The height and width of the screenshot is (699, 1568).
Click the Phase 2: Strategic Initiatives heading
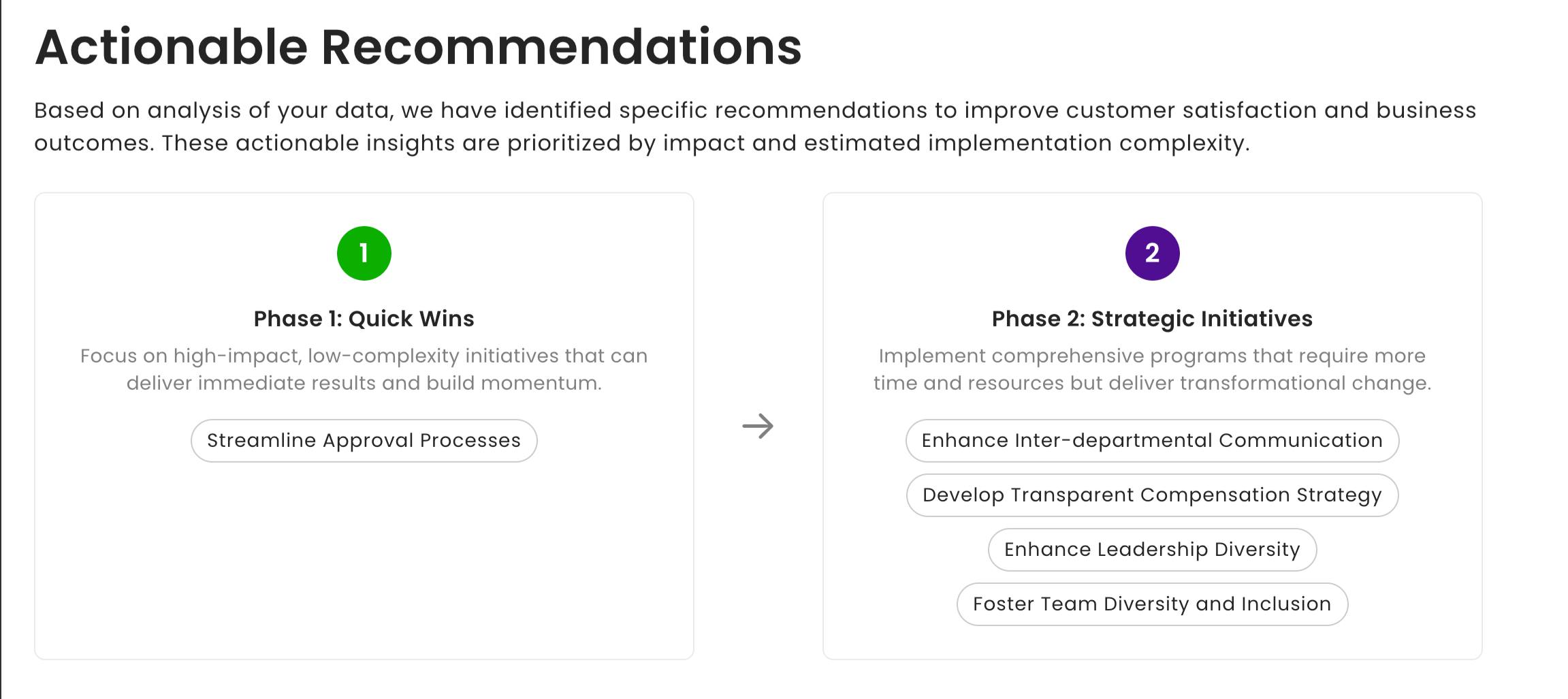1152,319
